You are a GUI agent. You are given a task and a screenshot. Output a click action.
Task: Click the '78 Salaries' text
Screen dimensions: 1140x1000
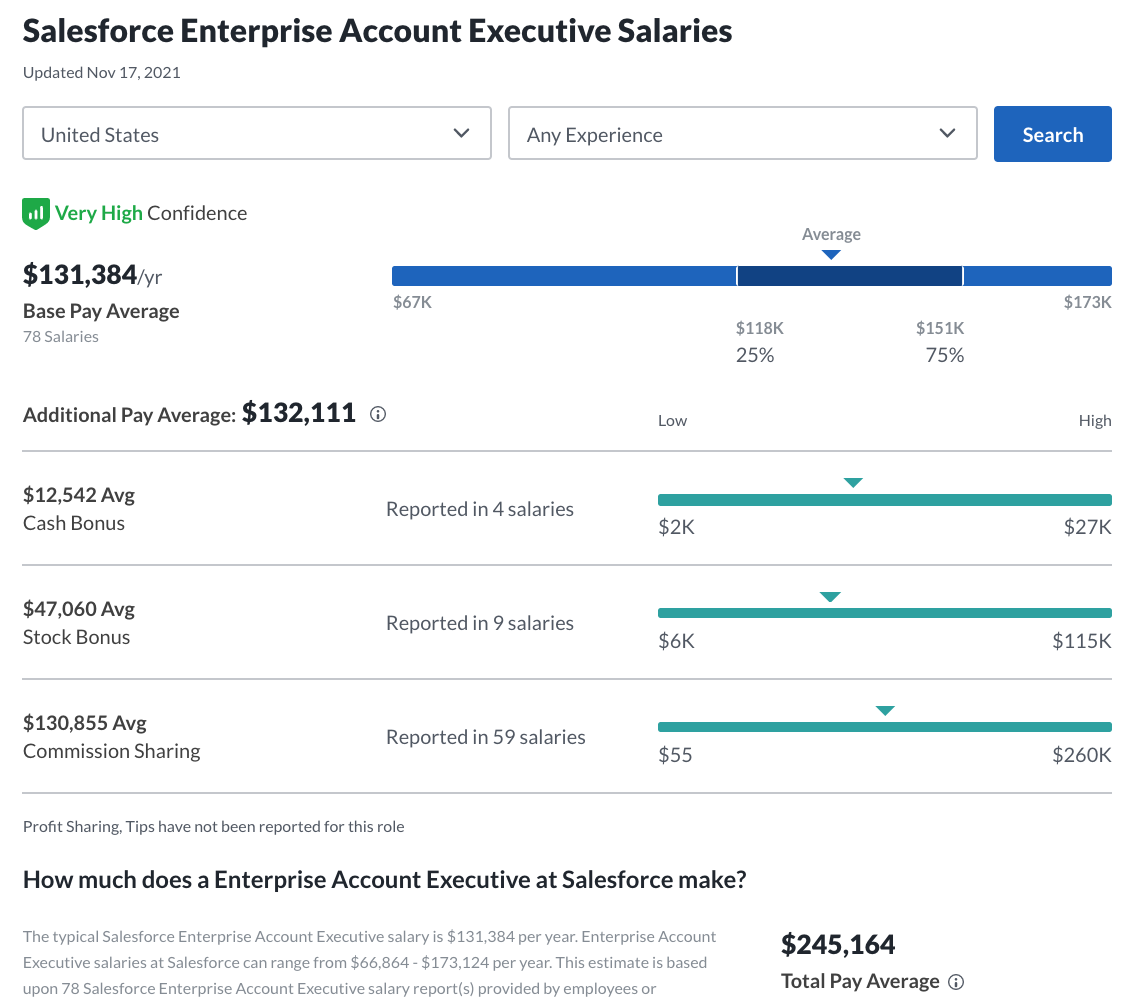[x=61, y=337]
